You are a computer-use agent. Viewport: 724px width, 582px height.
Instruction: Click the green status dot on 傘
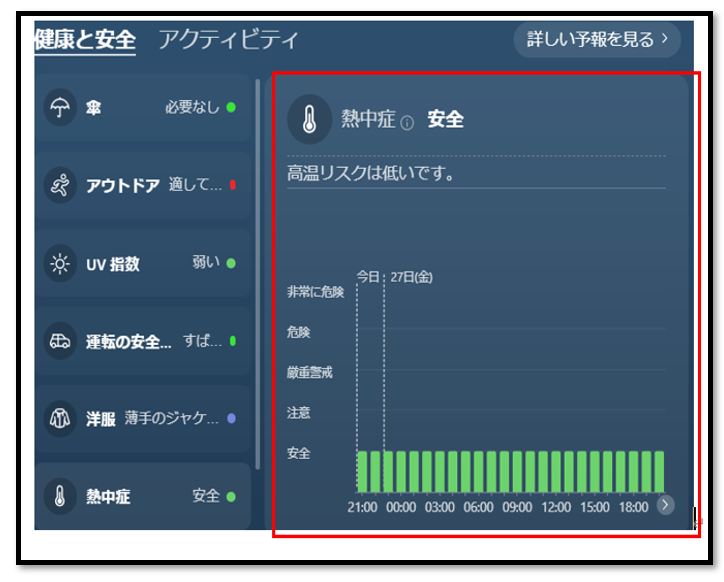(231, 107)
